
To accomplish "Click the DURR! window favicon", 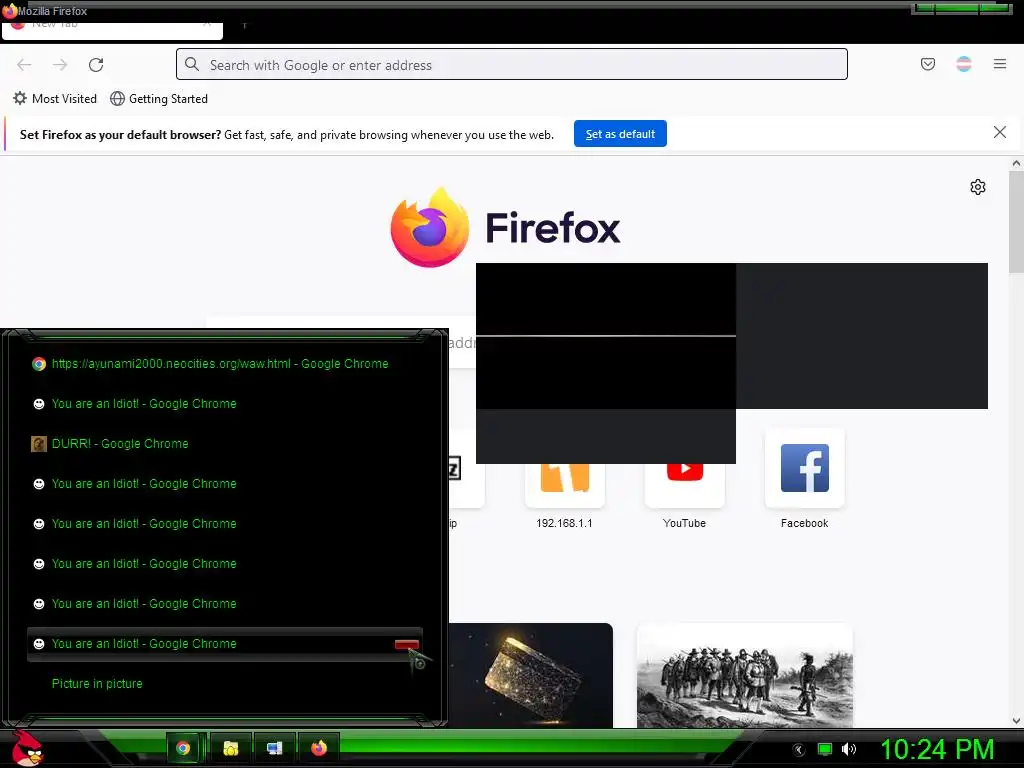I will (x=39, y=444).
